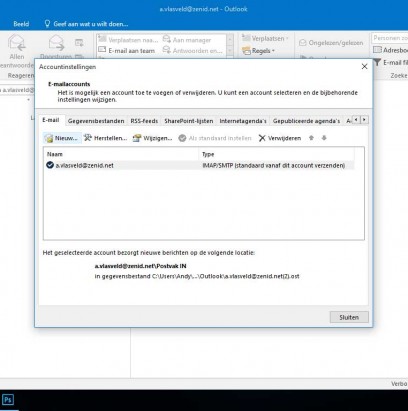Click the Personen zoeken field
The width and height of the screenshot is (408, 411).
pyautogui.click(x=390, y=38)
